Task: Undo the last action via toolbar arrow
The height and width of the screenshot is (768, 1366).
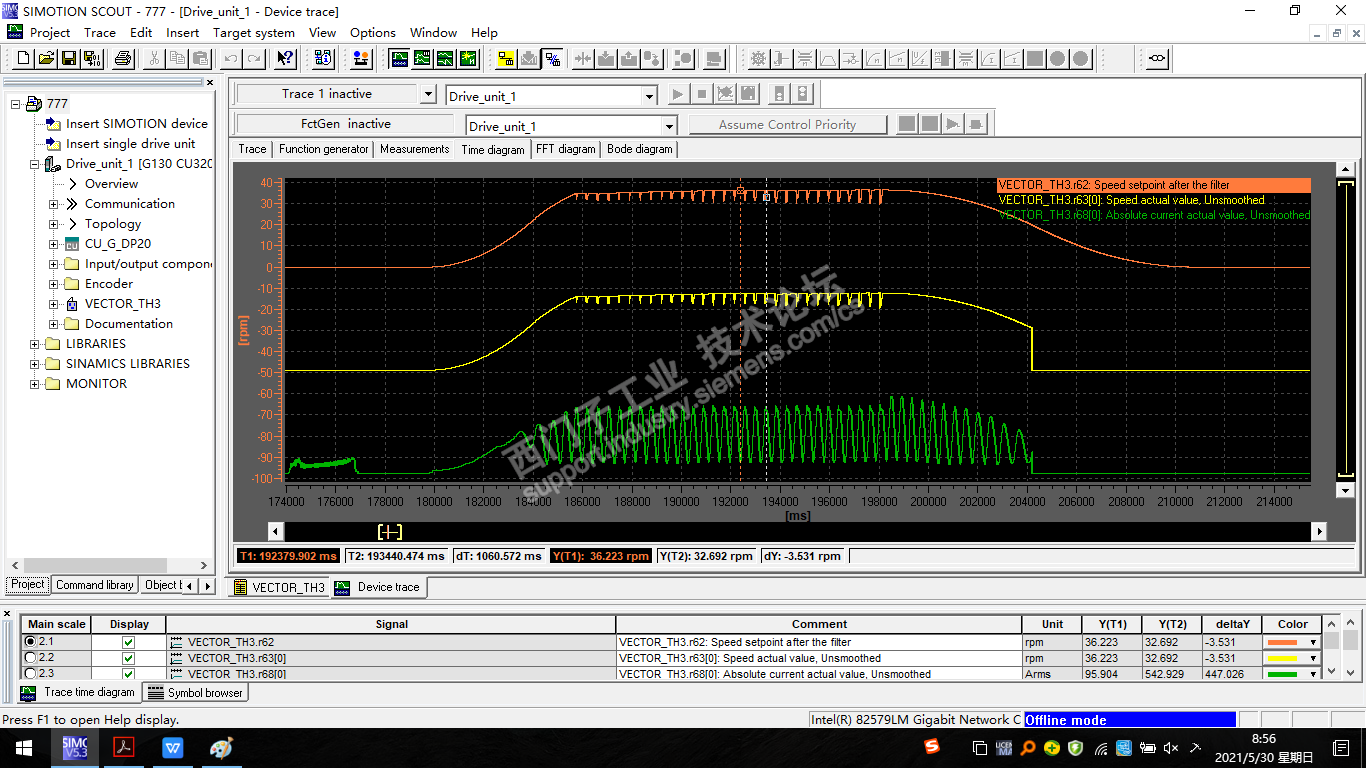Action: tap(231, 59)
